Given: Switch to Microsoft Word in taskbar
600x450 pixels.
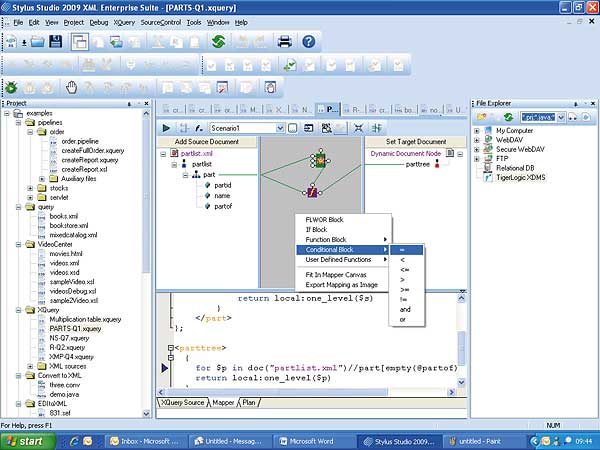Looking at the screenshot, I should click(x=313, y=441).
